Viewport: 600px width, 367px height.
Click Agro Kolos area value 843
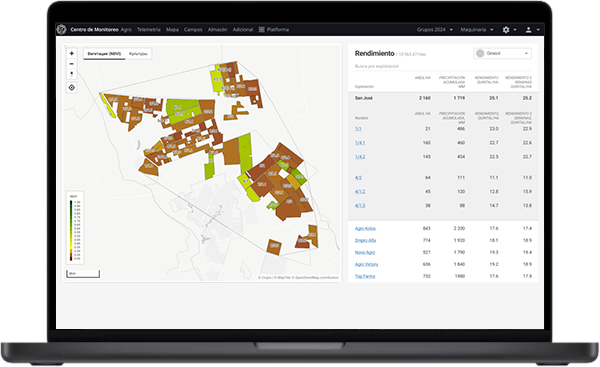coord(426,228)
